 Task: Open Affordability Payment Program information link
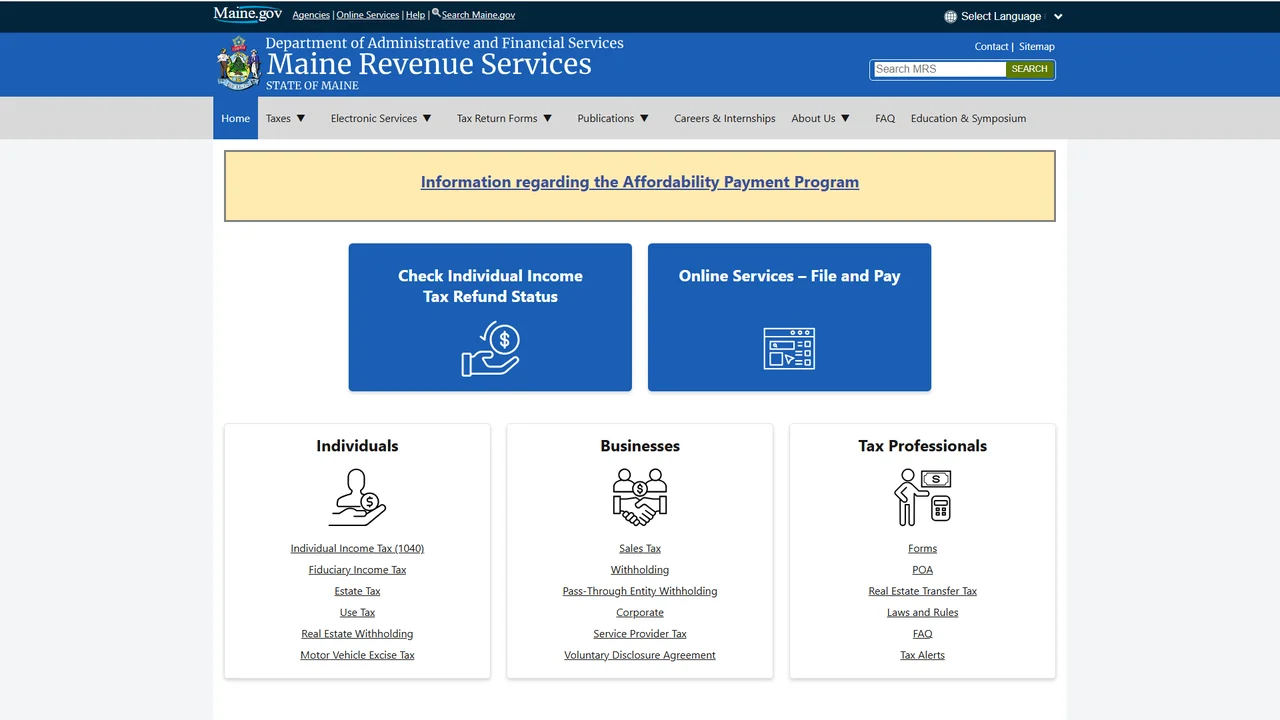640,182
